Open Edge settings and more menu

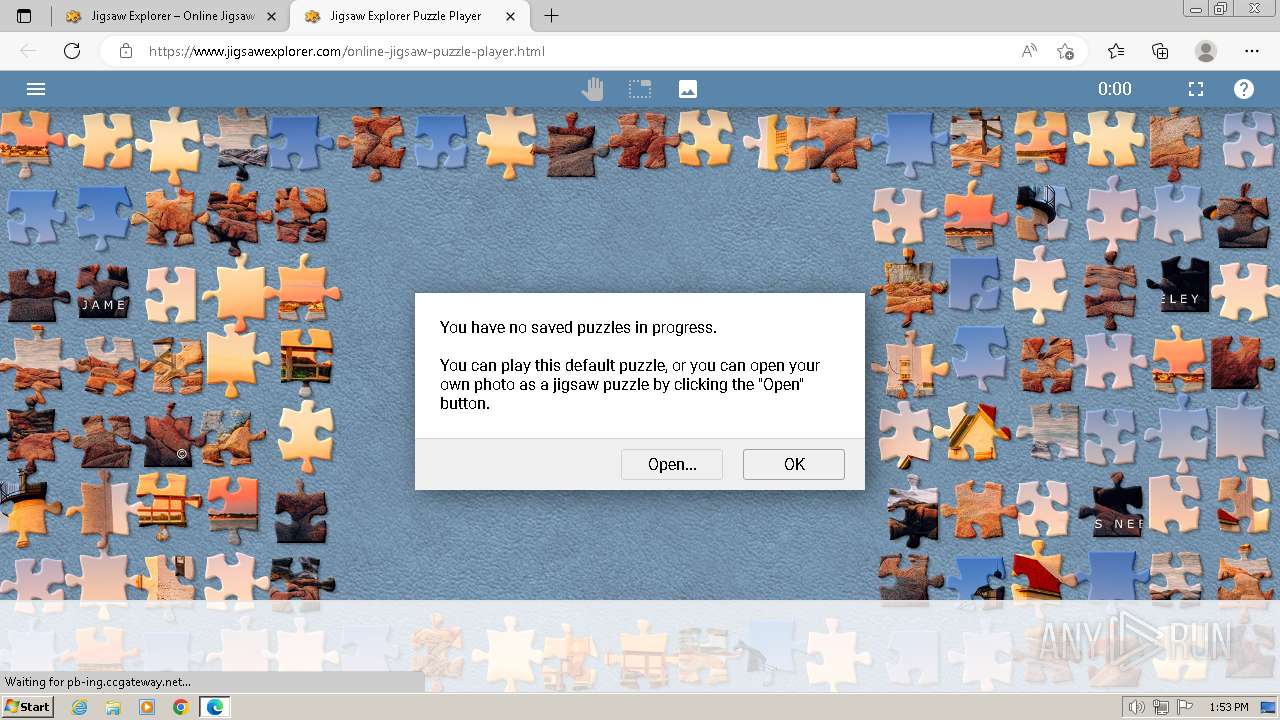pos(1252,51)
